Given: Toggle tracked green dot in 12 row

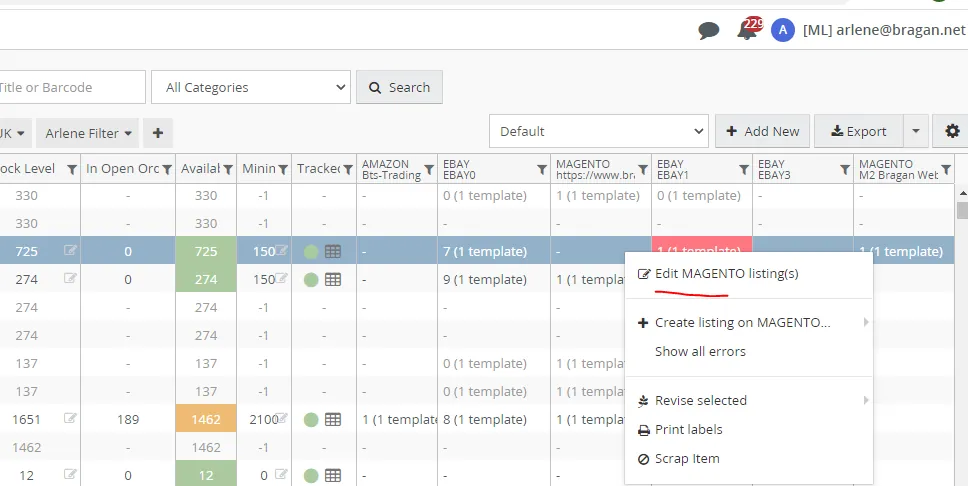Looking at the screenshot, I should [x=311, y=476].
